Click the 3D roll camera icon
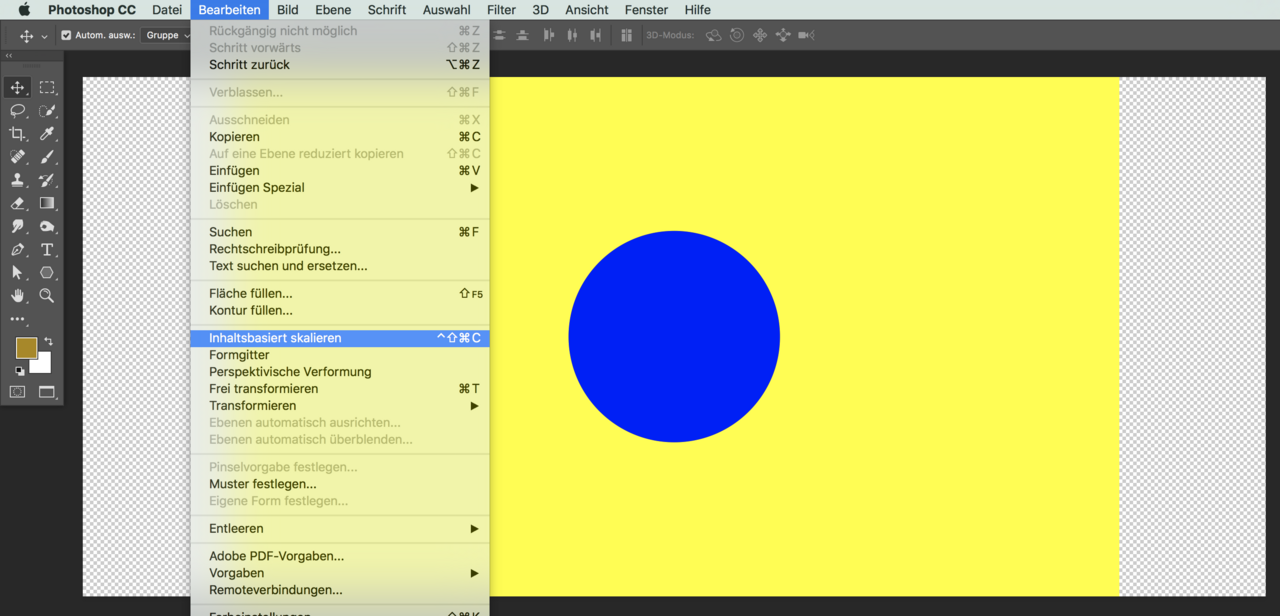 [x=737, y=35]
